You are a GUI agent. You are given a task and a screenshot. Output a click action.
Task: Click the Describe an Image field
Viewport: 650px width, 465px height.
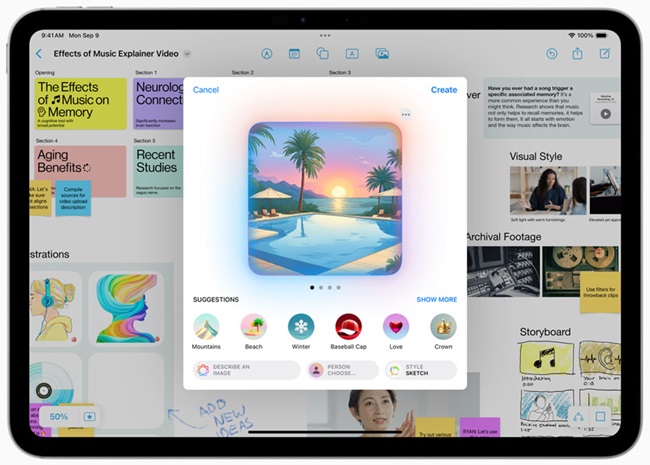[246, 370]
